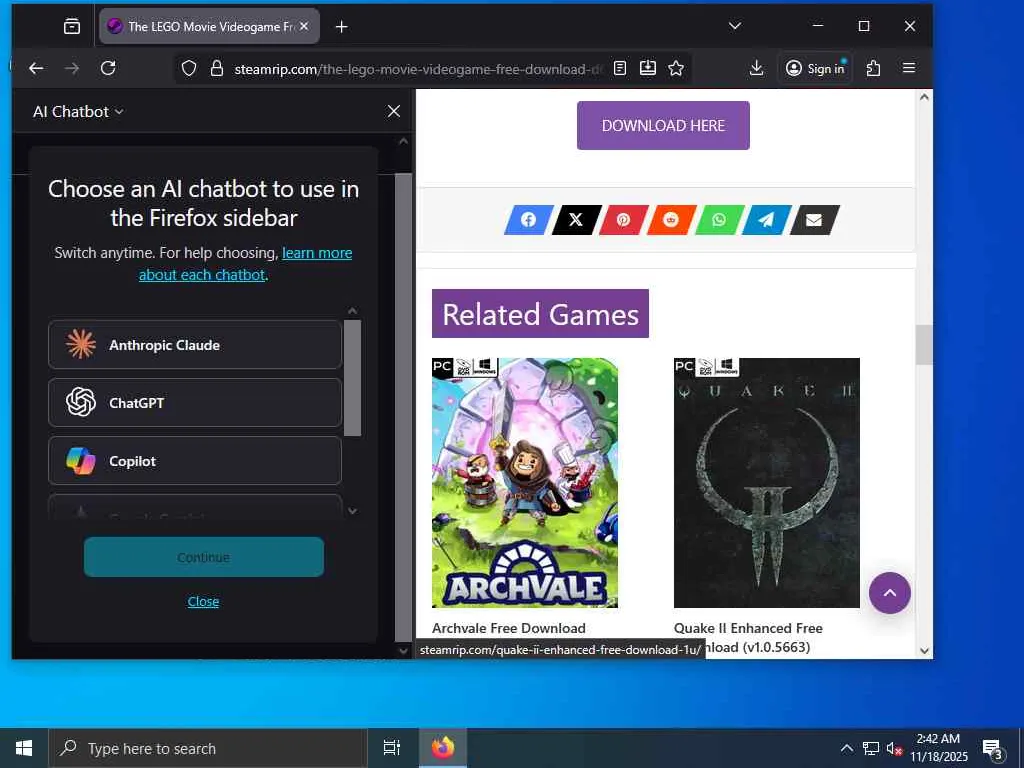
Task: Switch to The LEGO Movie Videogame tab
Action: click(x=209, y=26)
